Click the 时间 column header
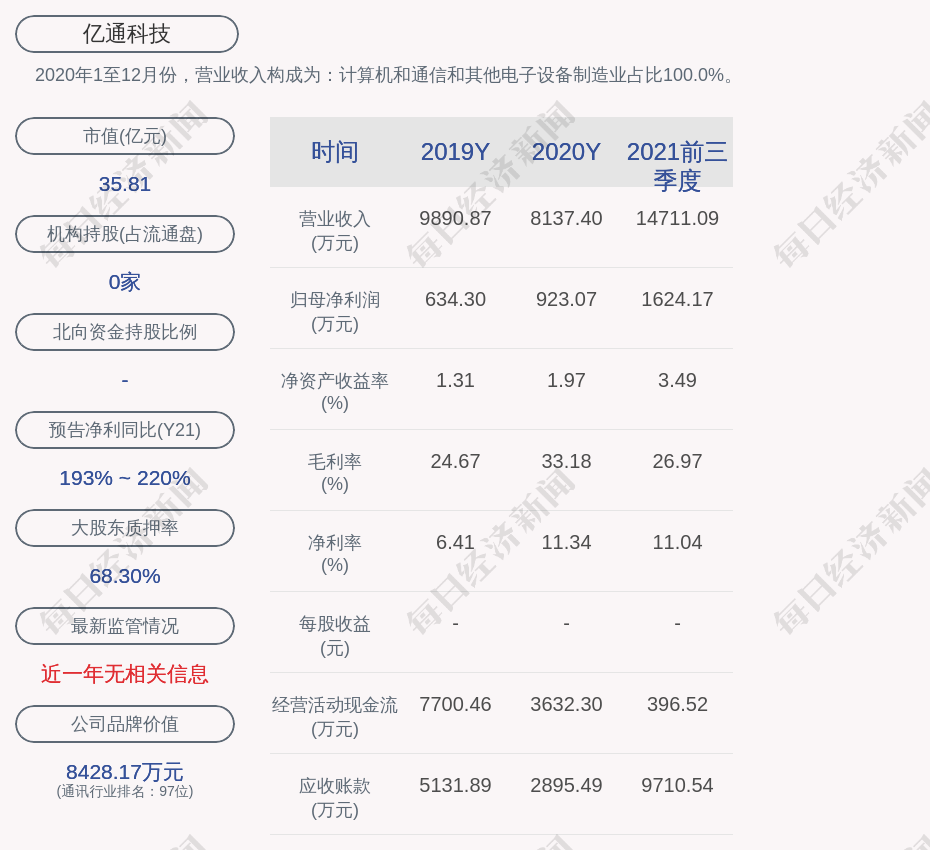 pos(335,152)
